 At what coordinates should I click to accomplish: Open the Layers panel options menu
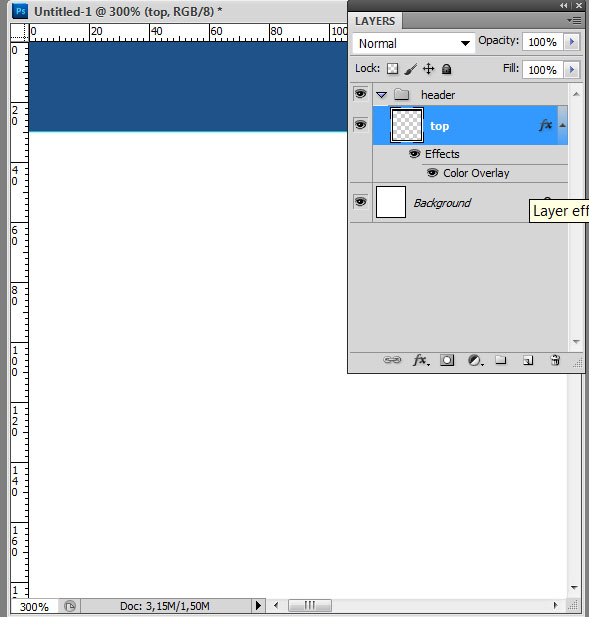coord(574,20)
